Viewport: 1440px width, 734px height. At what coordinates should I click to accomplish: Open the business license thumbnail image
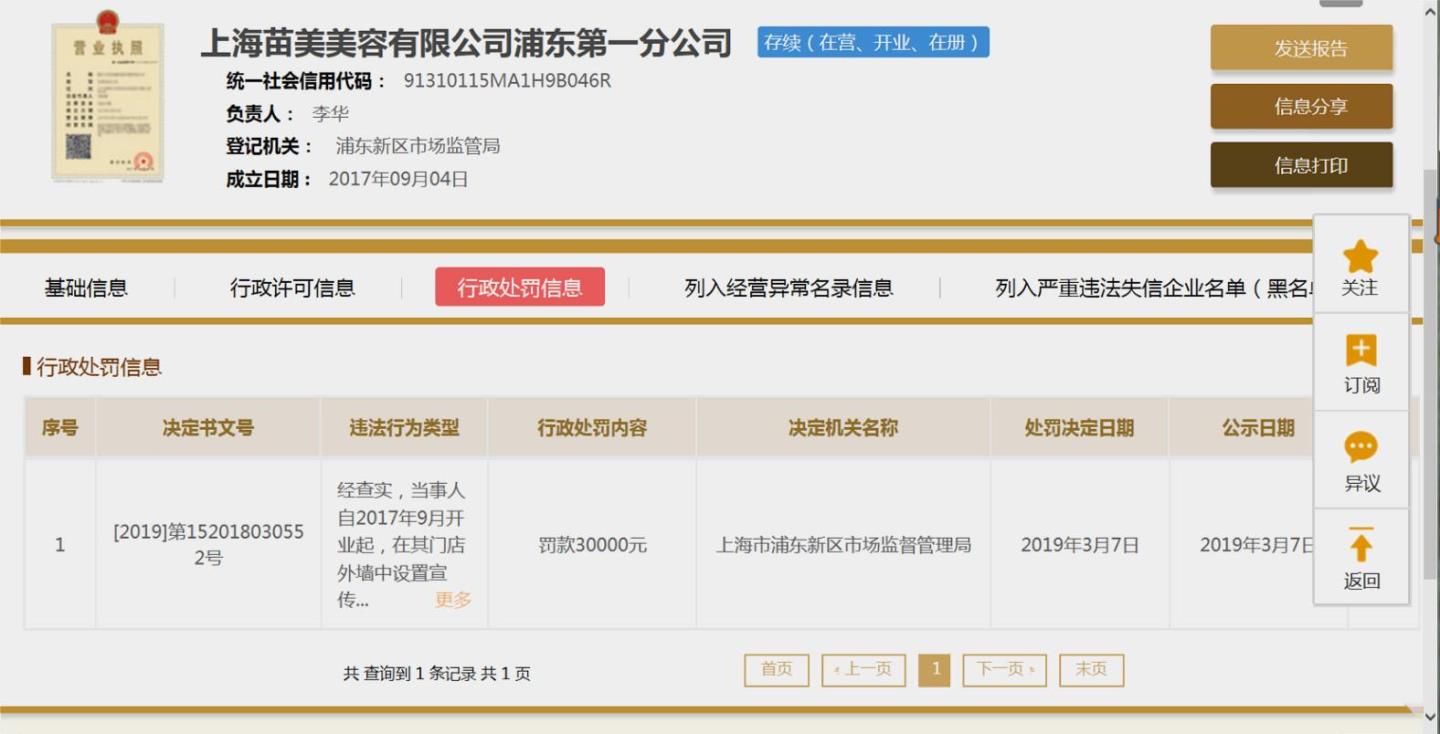coord(108,96)
